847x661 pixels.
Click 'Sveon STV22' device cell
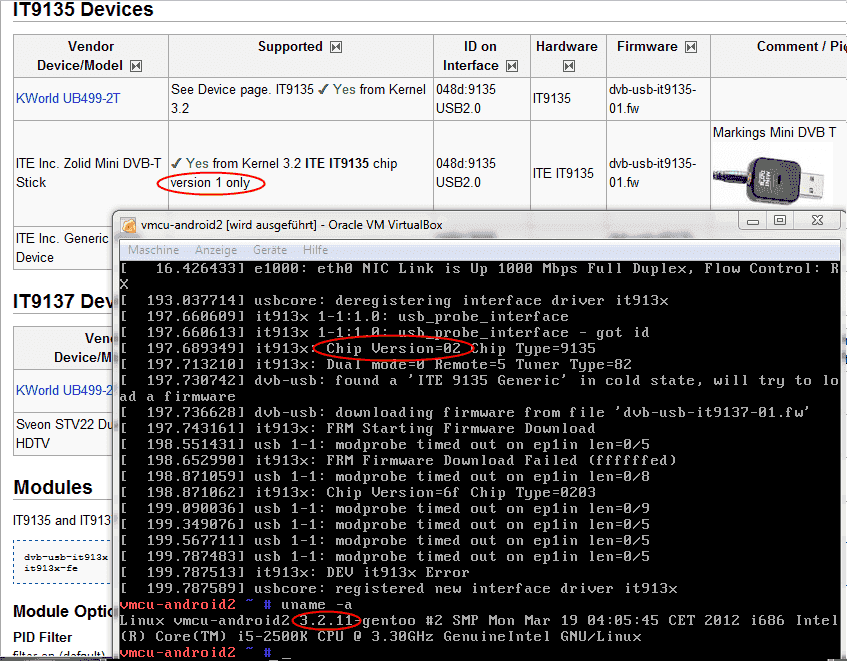point(64,434)
